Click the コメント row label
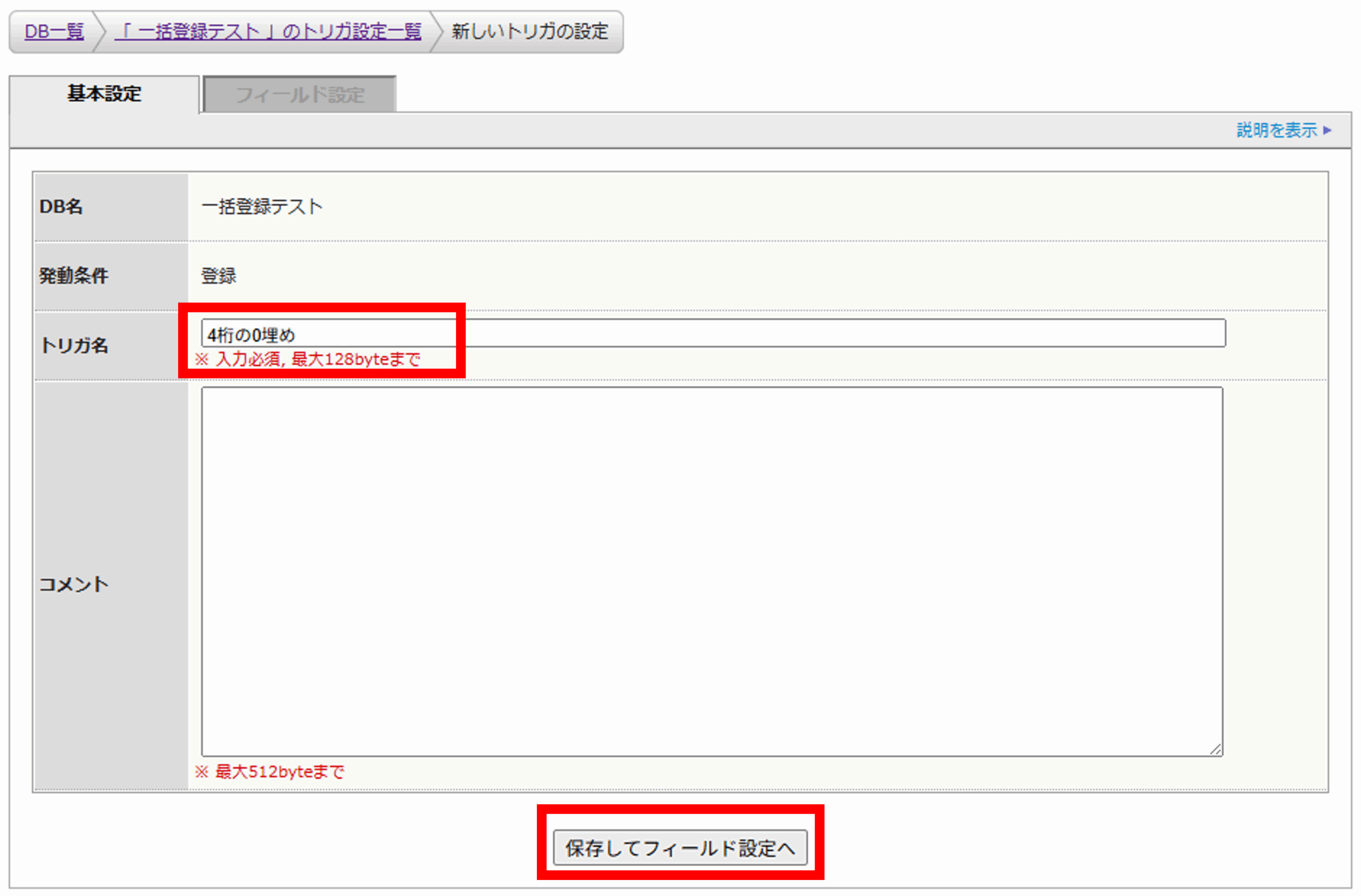Image resolution: width=1361 pixels, height=896 pixels. [73, 585]
